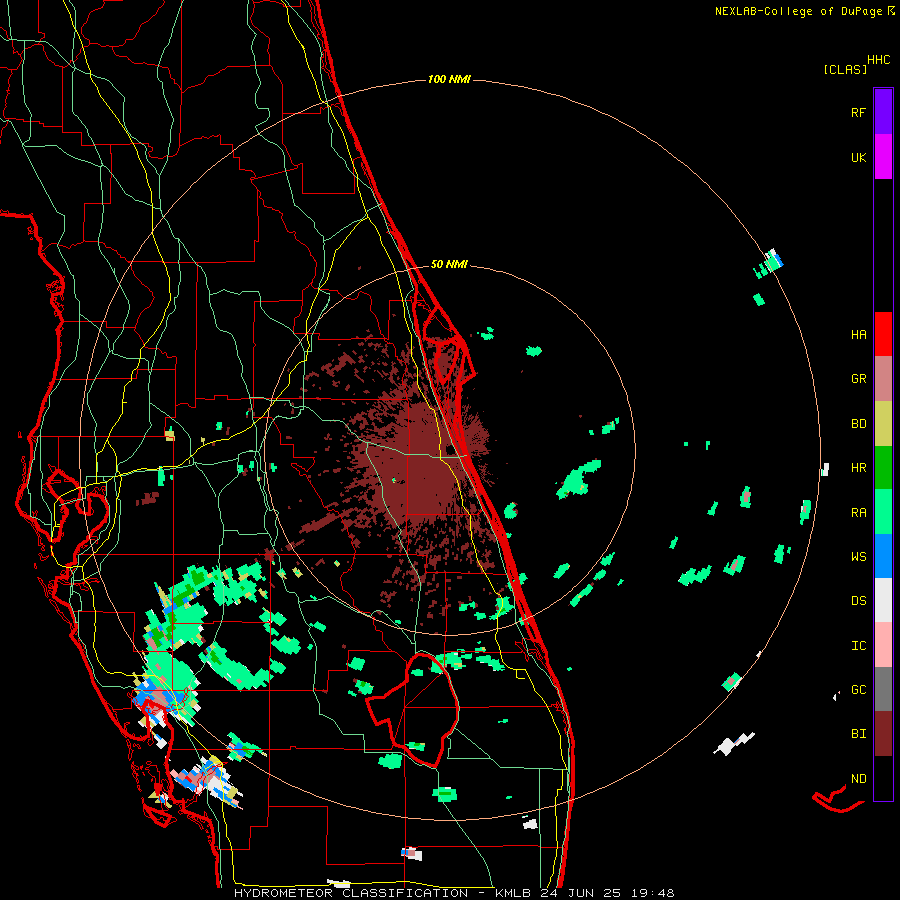The width and height of the screenshot is (900, 900).
Task: Click the UK legend label
Action: (x=858, y=157)
